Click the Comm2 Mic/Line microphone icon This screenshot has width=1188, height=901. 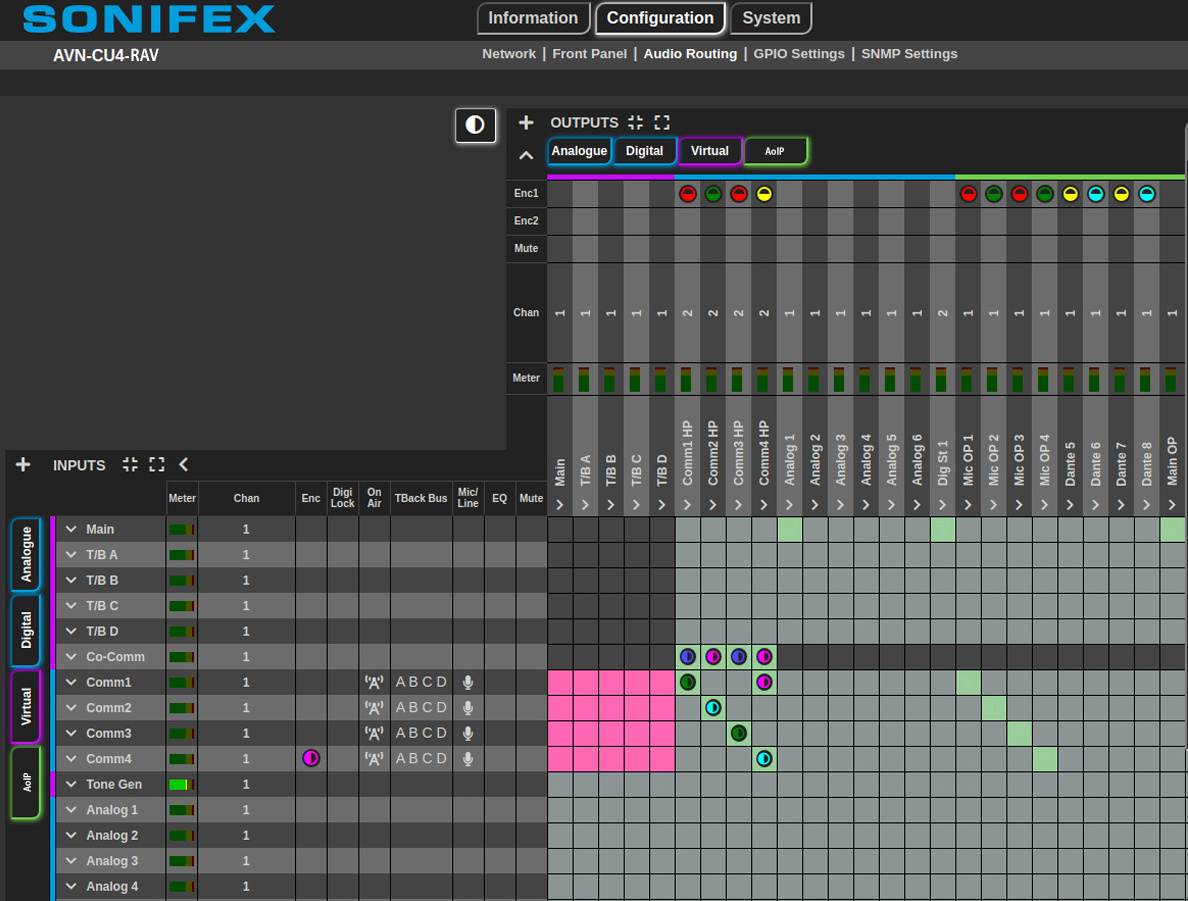467,708
